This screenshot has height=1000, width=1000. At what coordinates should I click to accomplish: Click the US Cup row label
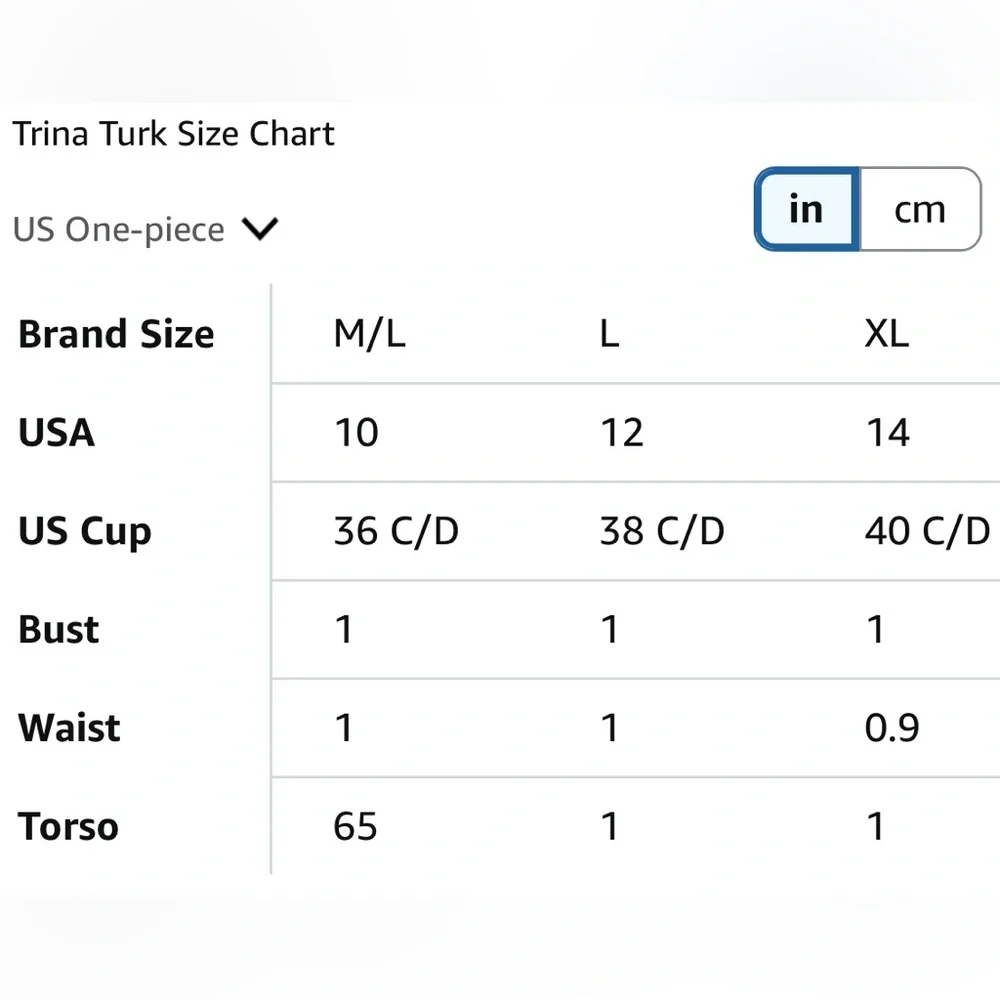[x=85, y=531]
